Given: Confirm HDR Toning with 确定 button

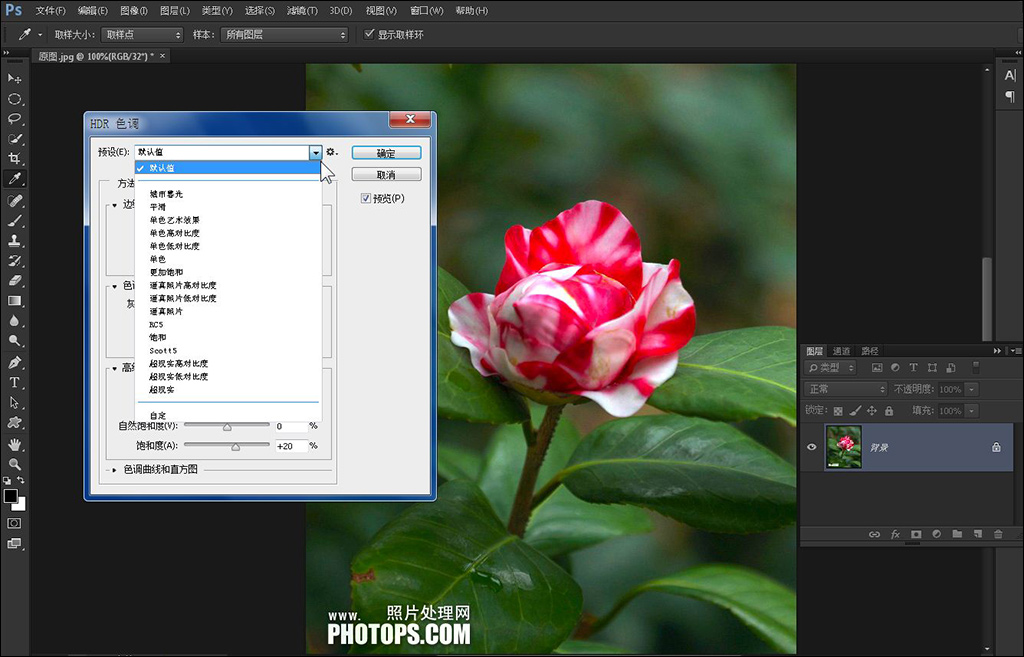Looking at the screenshot, I should point(387,153).
